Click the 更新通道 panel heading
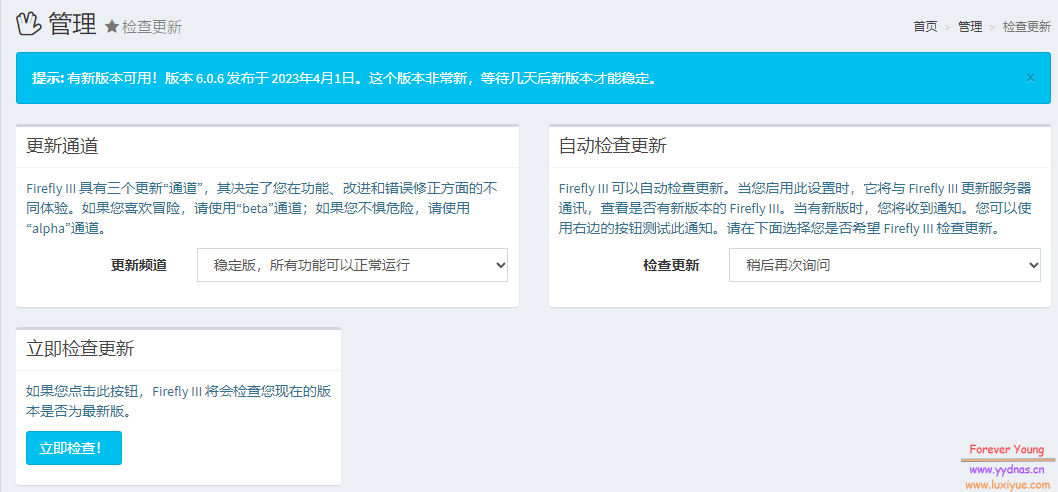1058x492 pixels. point(62,146)
